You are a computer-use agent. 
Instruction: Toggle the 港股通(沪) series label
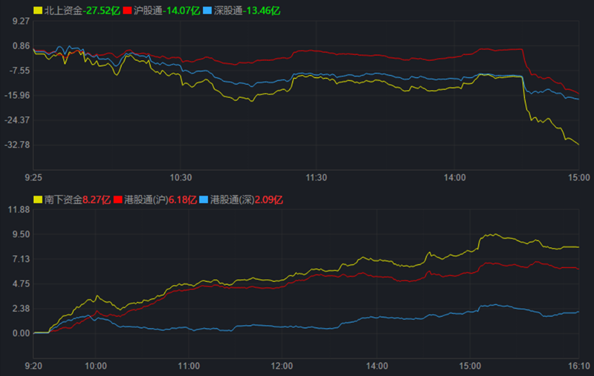coord(146,199)
